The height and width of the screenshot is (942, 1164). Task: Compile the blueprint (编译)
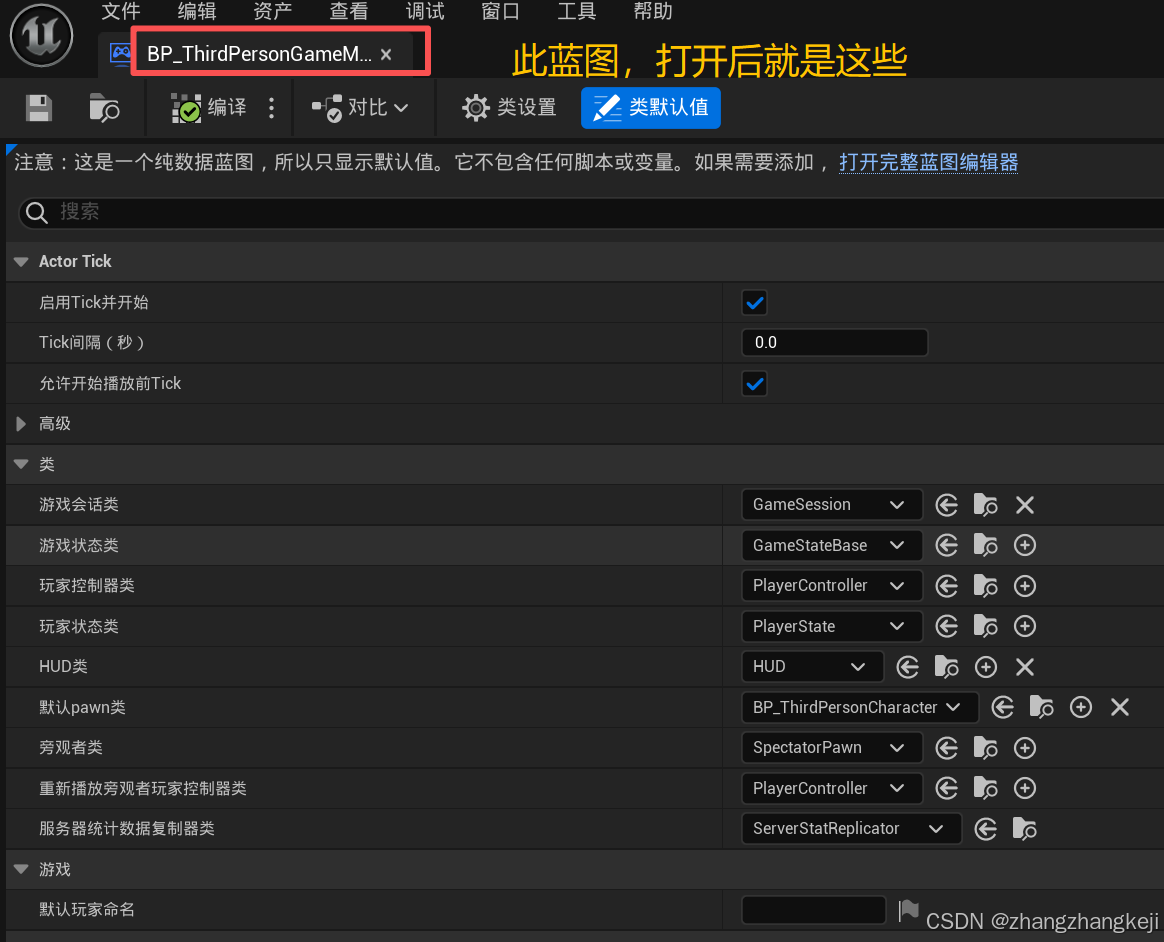click(x=209, y=108)
